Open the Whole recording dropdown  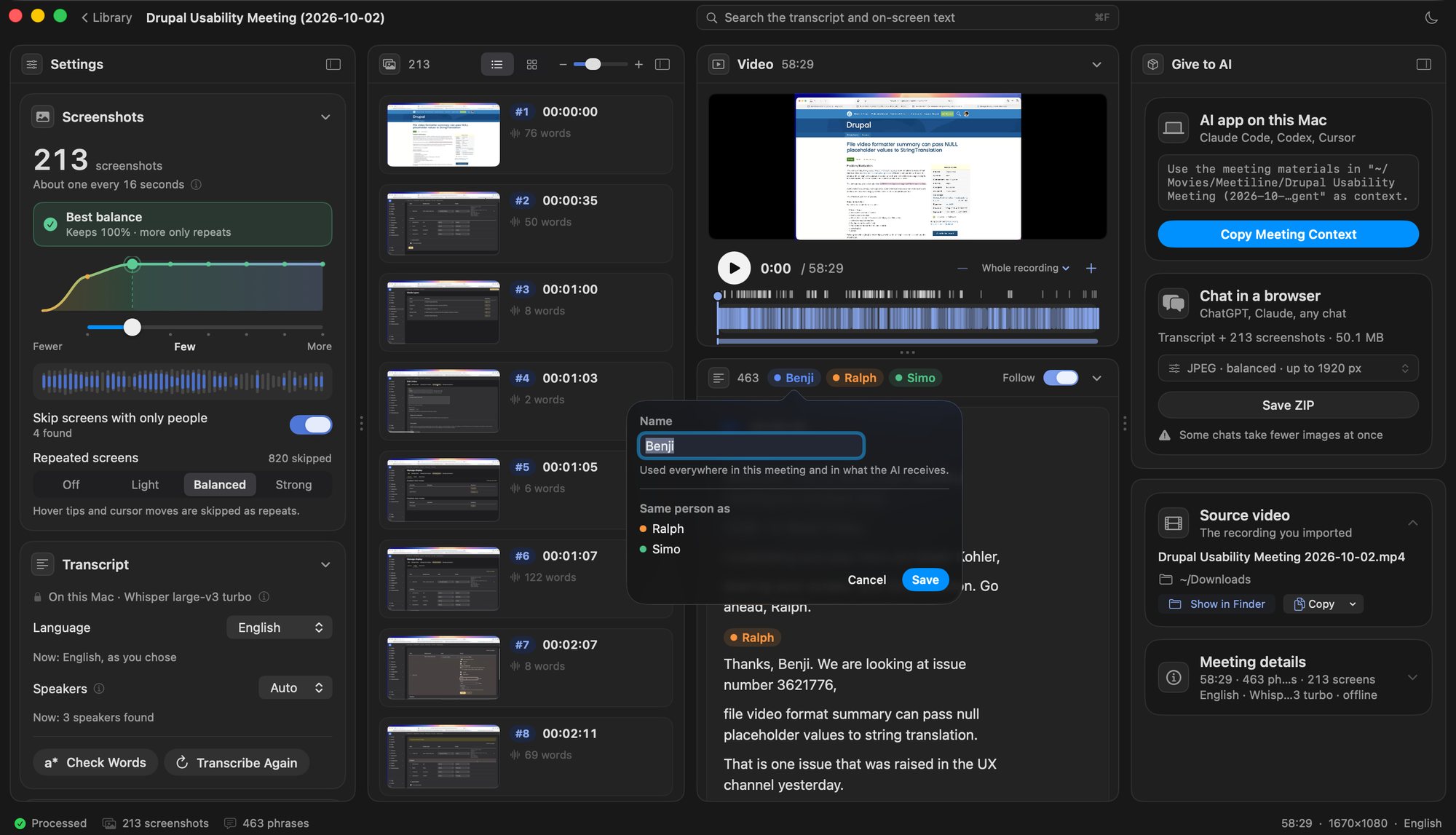pos(1025,268)
